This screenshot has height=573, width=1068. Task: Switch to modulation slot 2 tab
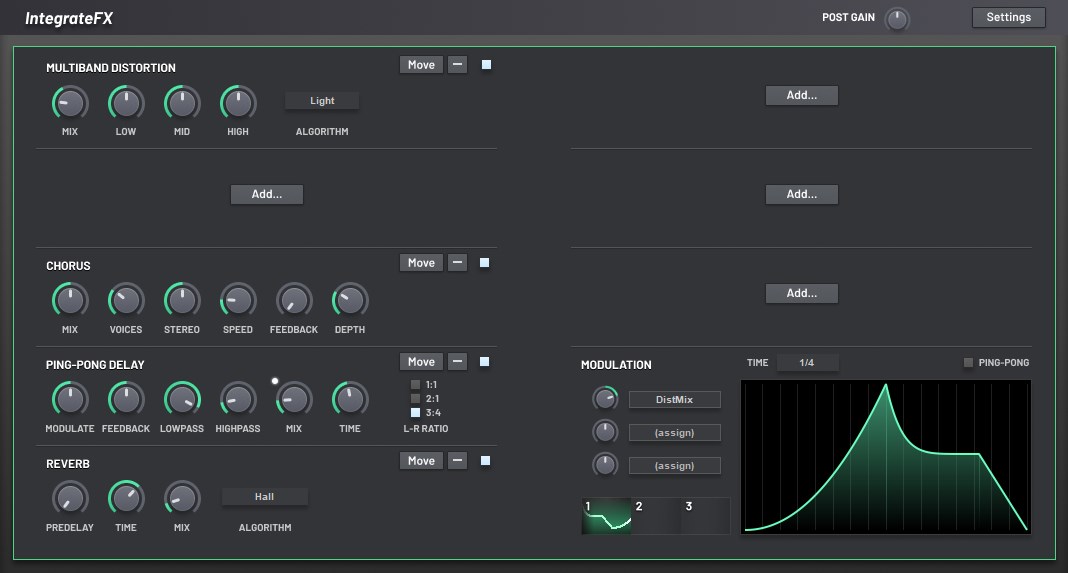(x=656, y=516)
